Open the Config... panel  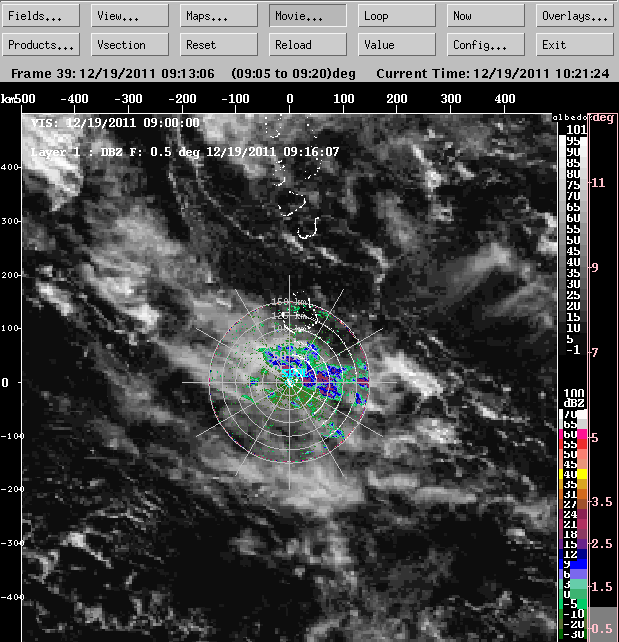point(485,45)
